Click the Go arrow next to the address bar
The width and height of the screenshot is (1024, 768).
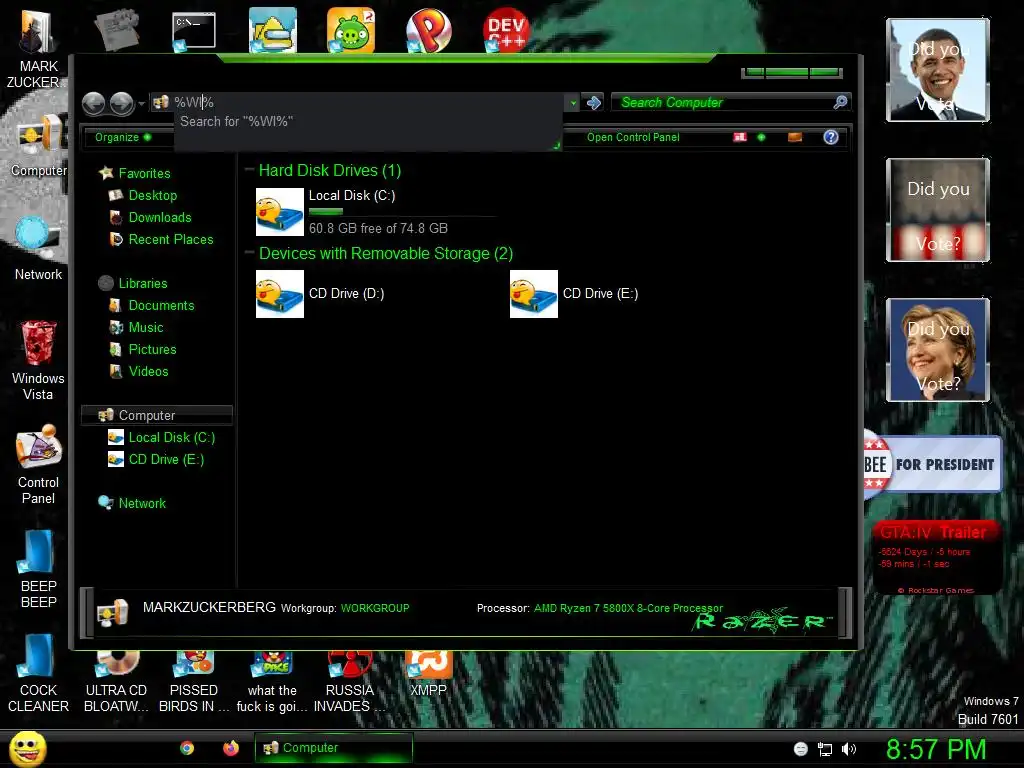tap(594, 103)
